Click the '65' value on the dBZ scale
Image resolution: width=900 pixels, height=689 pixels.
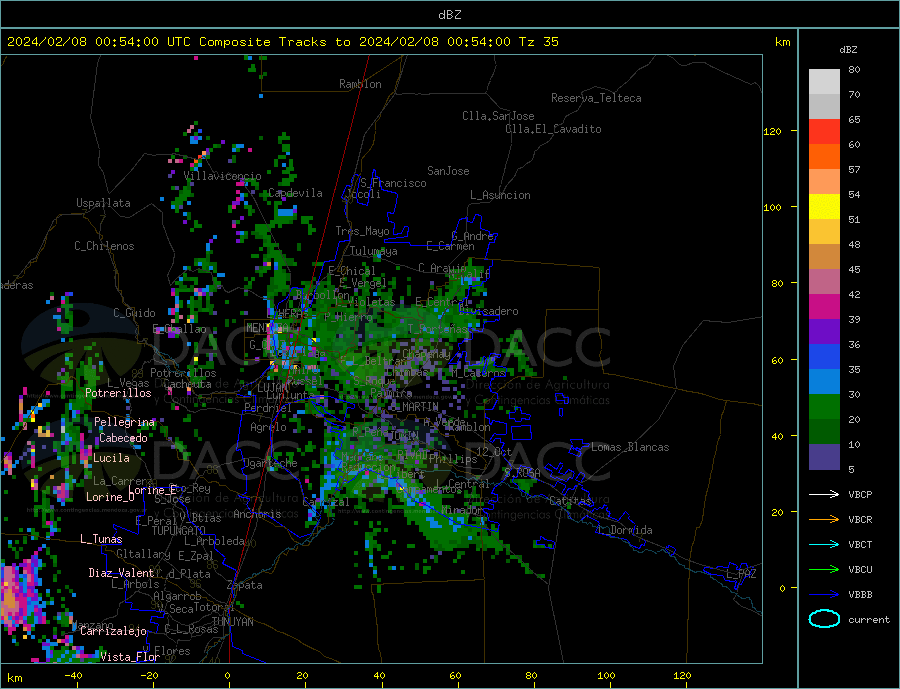pos(854,119)
